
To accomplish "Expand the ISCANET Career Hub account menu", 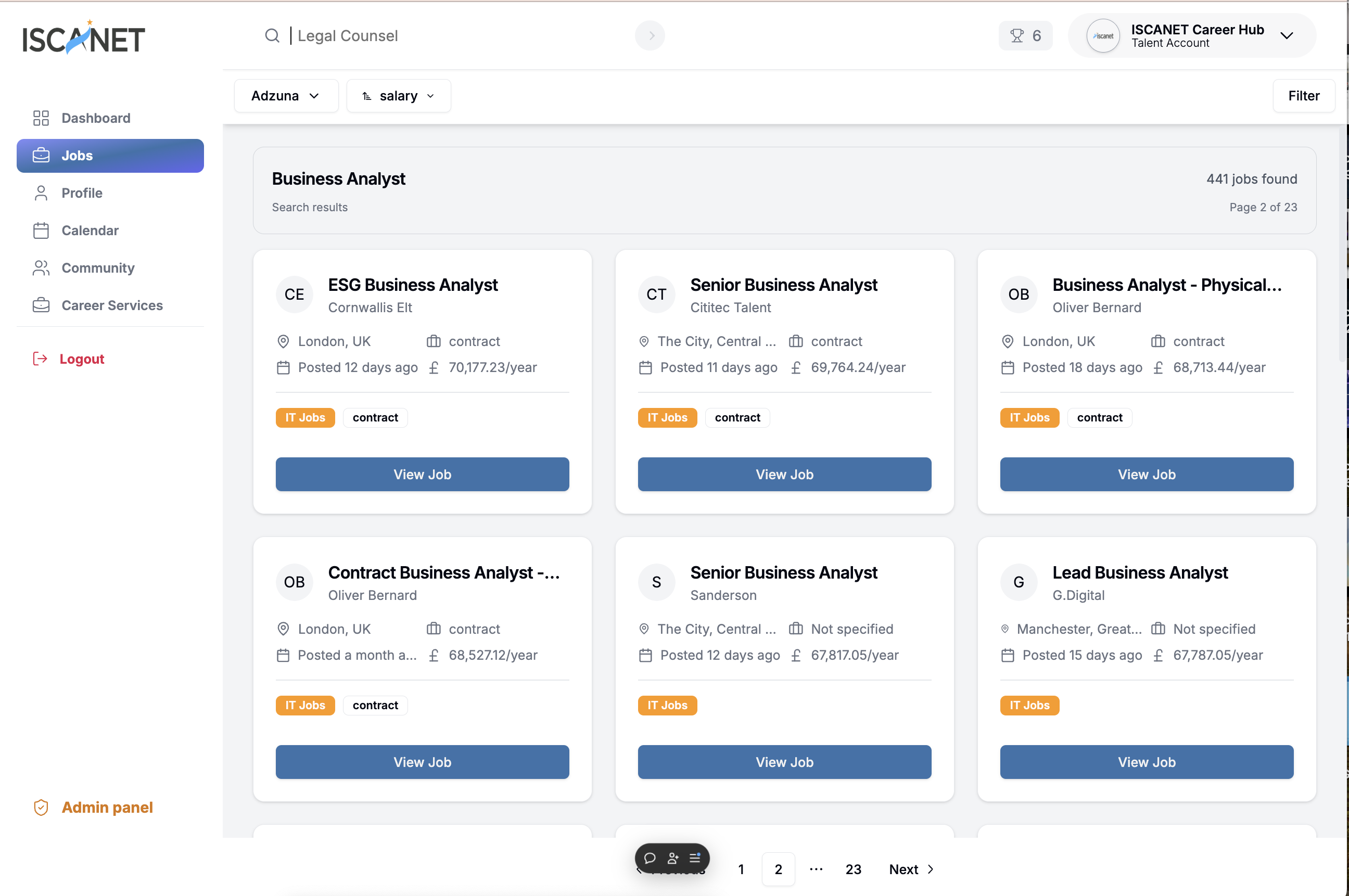I will tap(1286, 35).
